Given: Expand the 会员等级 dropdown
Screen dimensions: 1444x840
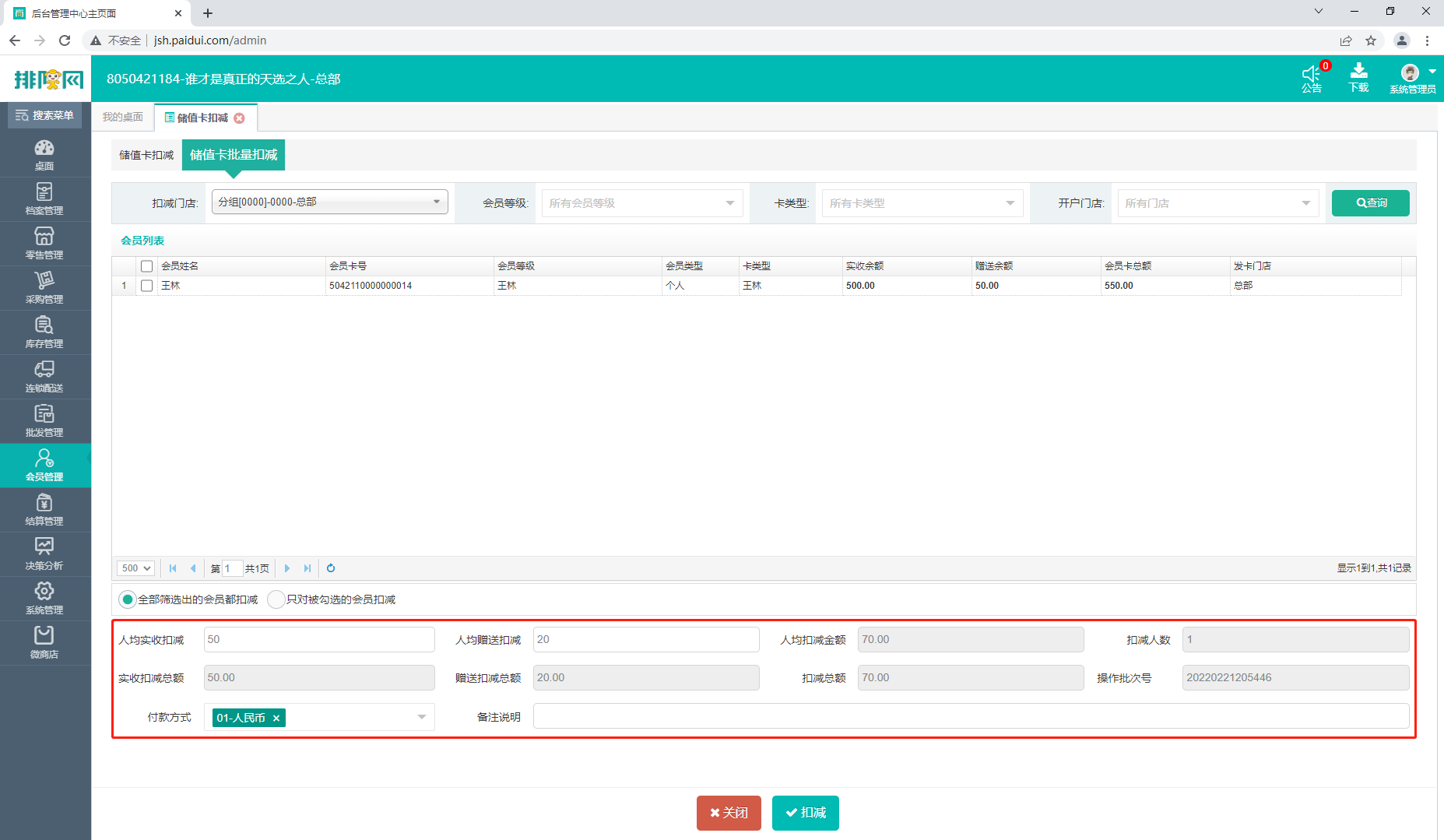Looking at the screenshot, I should tap(642, 203).
